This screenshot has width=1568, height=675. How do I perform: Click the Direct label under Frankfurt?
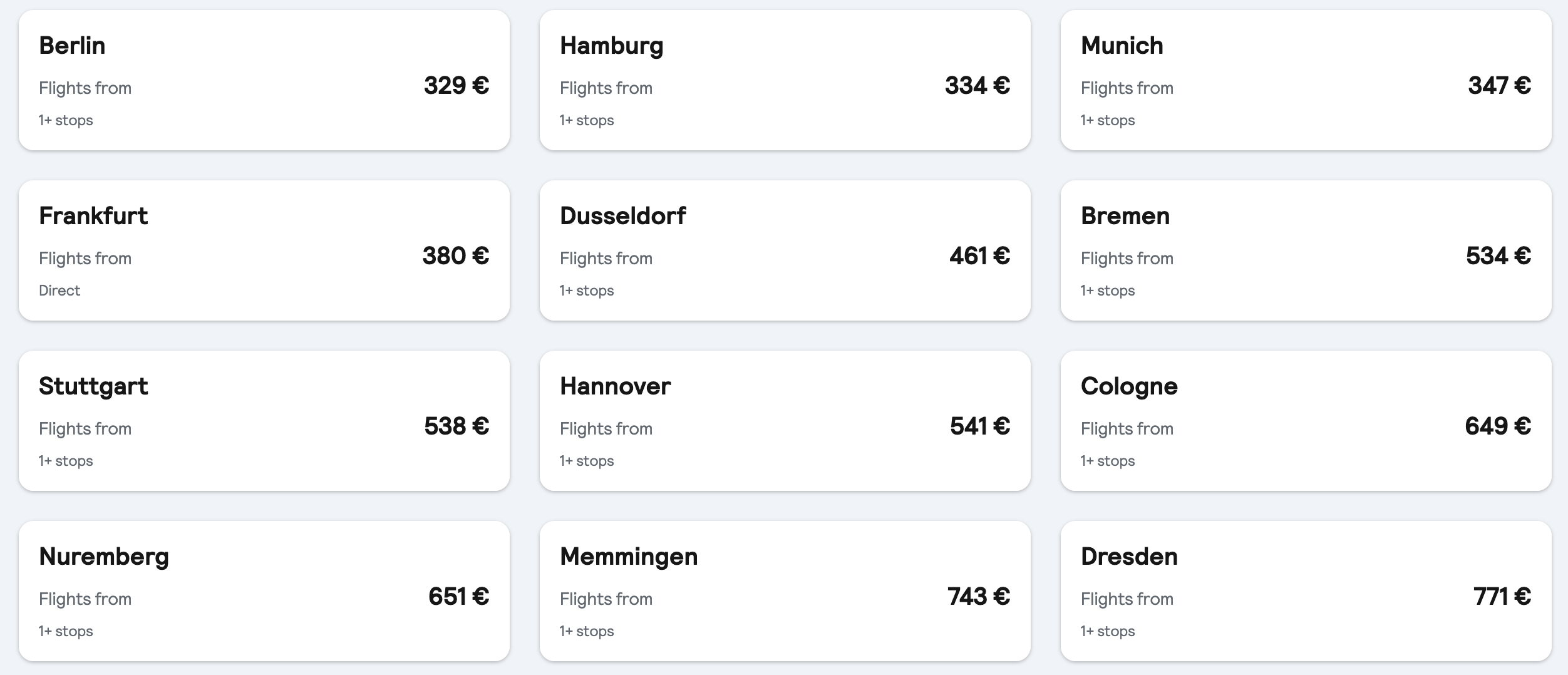coord(59,291)
